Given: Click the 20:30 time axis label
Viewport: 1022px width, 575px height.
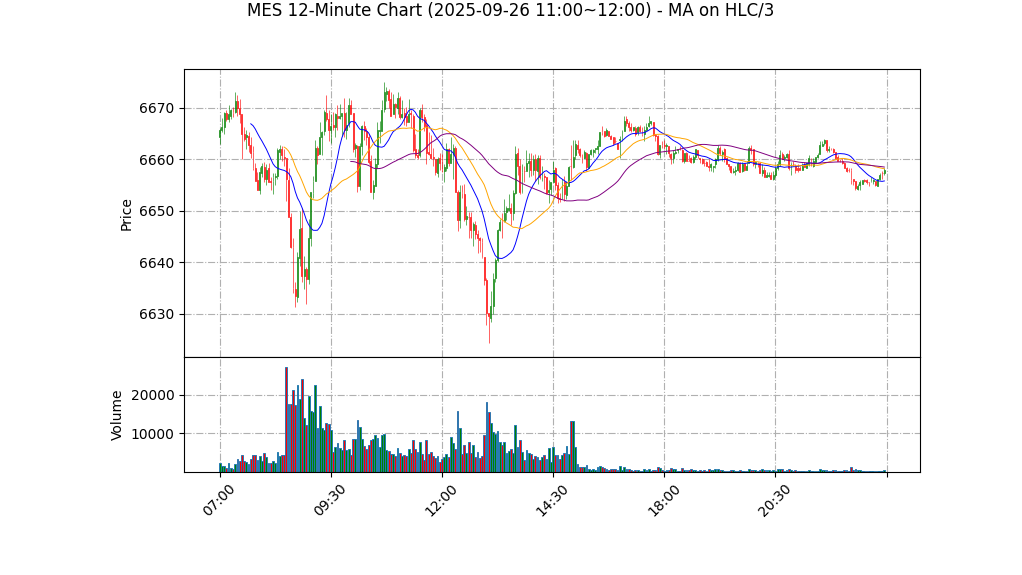Looking at the screenshot, I should point(774,501).
